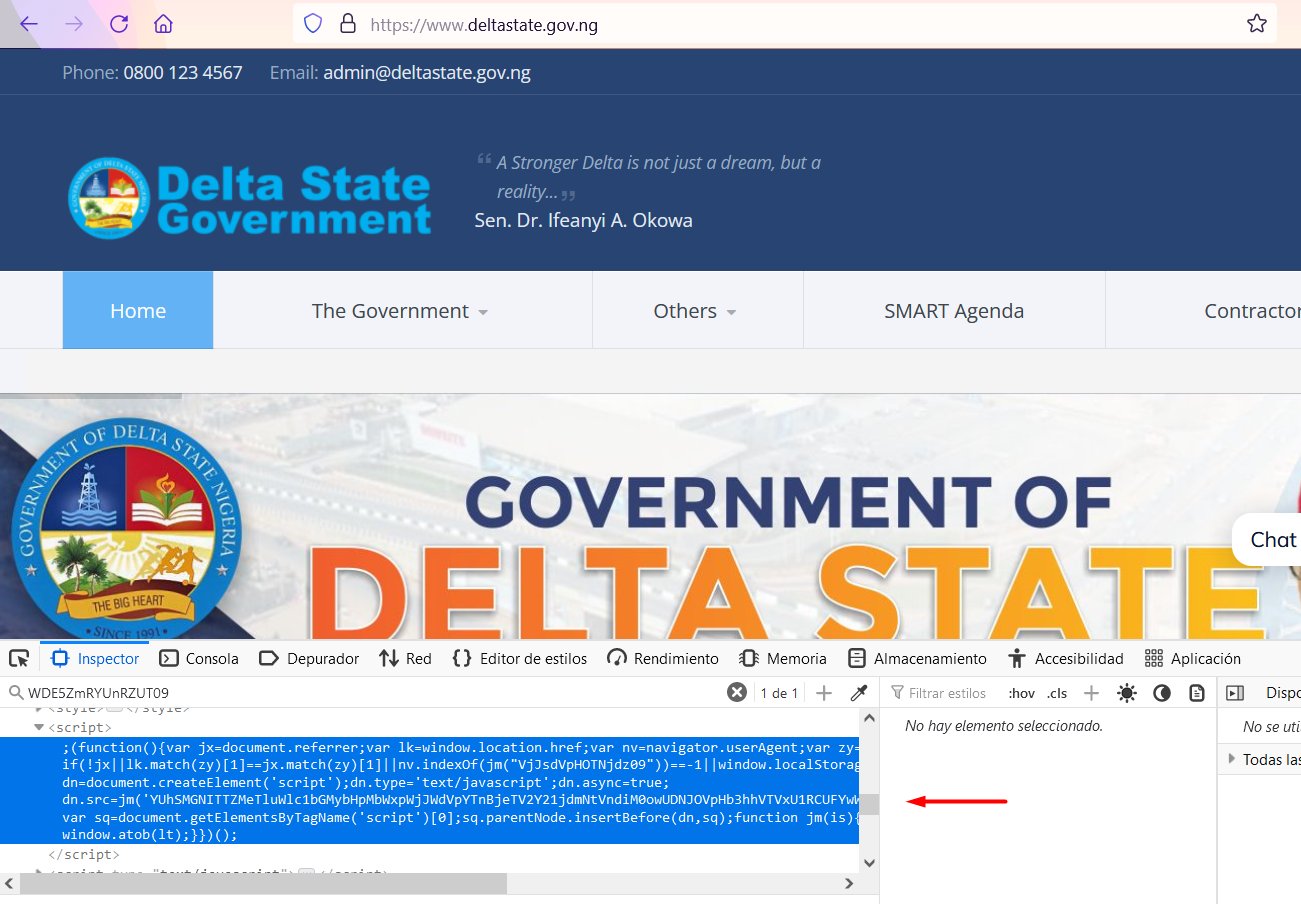Toggle light color scheme simulation (sun icon)

tap(1127, 693)
